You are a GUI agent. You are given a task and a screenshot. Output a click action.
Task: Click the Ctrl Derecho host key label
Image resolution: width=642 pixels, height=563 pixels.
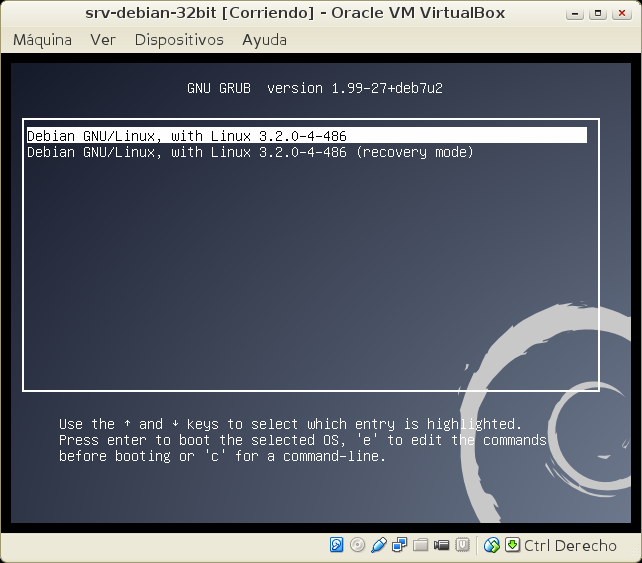pyautogui.click(x=570, y=545)
